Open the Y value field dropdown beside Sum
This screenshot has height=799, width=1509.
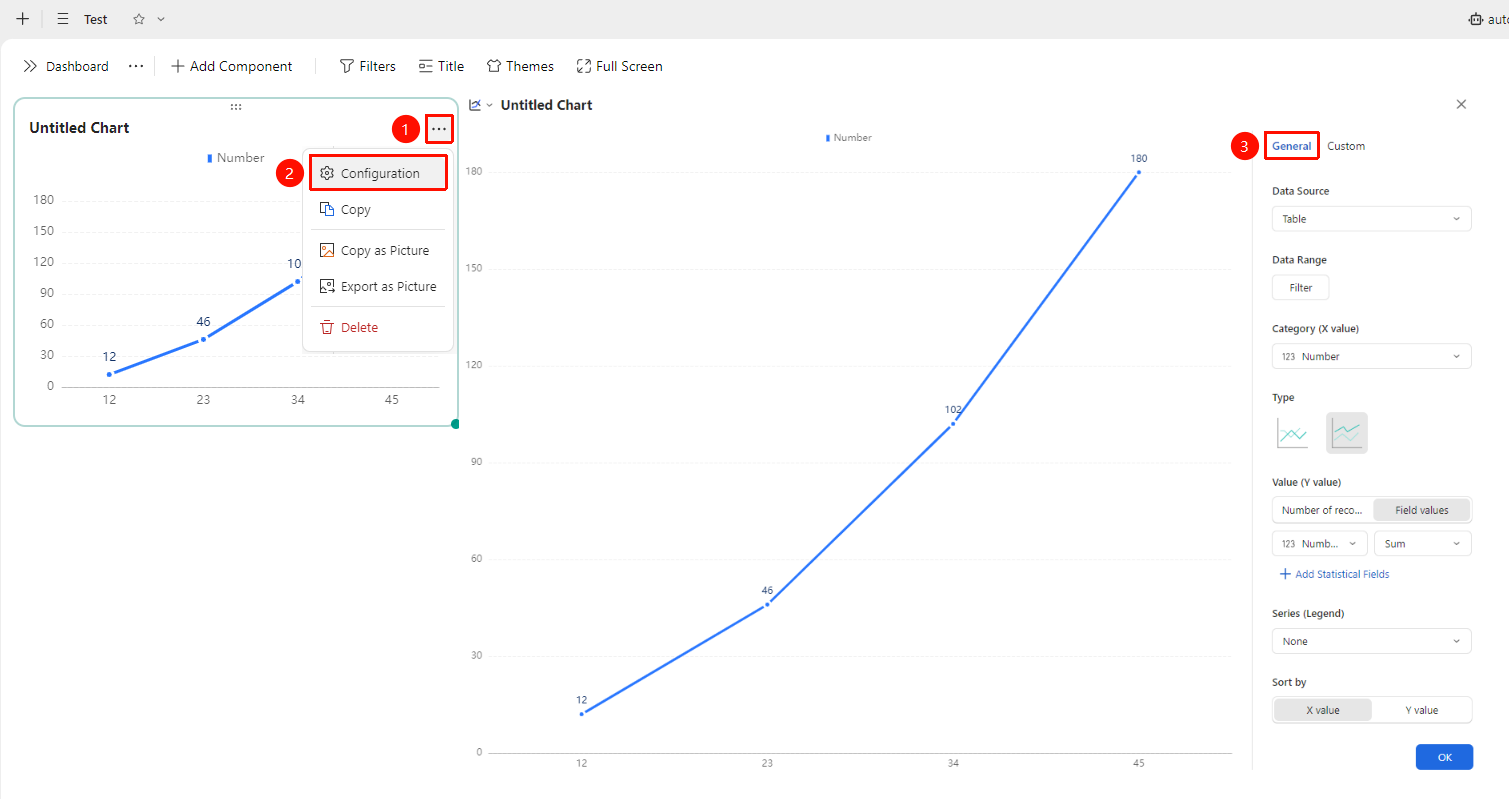(x=1320, y=544)
